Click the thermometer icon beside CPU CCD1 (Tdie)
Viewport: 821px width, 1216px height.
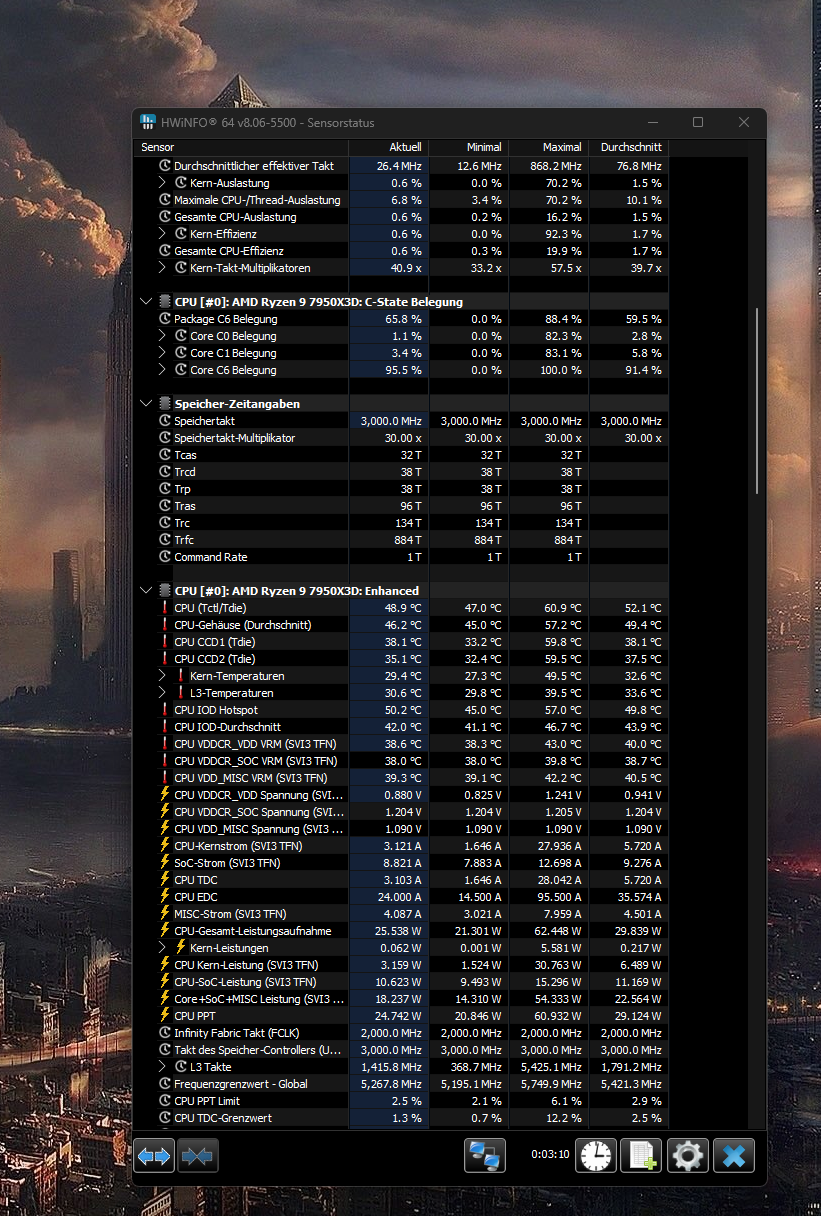pos(166,642)
